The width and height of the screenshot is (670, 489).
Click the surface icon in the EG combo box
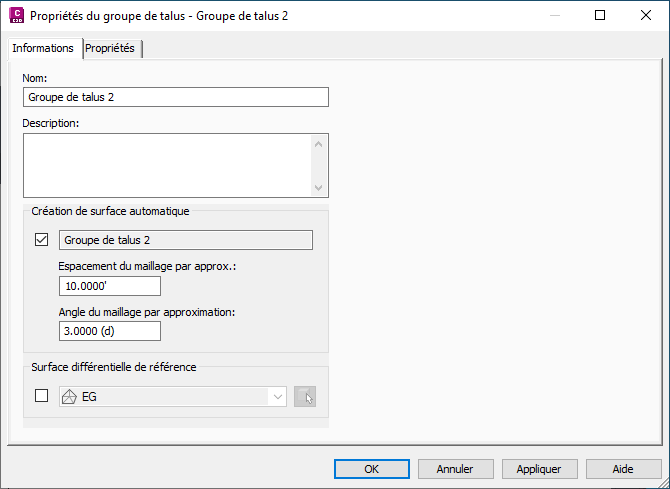(x=70, y=397)
